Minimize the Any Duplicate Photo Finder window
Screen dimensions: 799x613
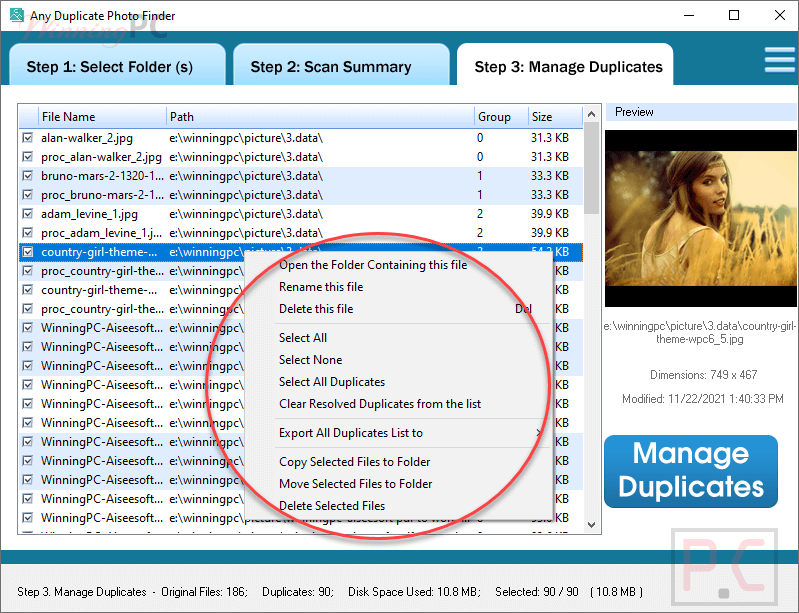pos(689,15)
